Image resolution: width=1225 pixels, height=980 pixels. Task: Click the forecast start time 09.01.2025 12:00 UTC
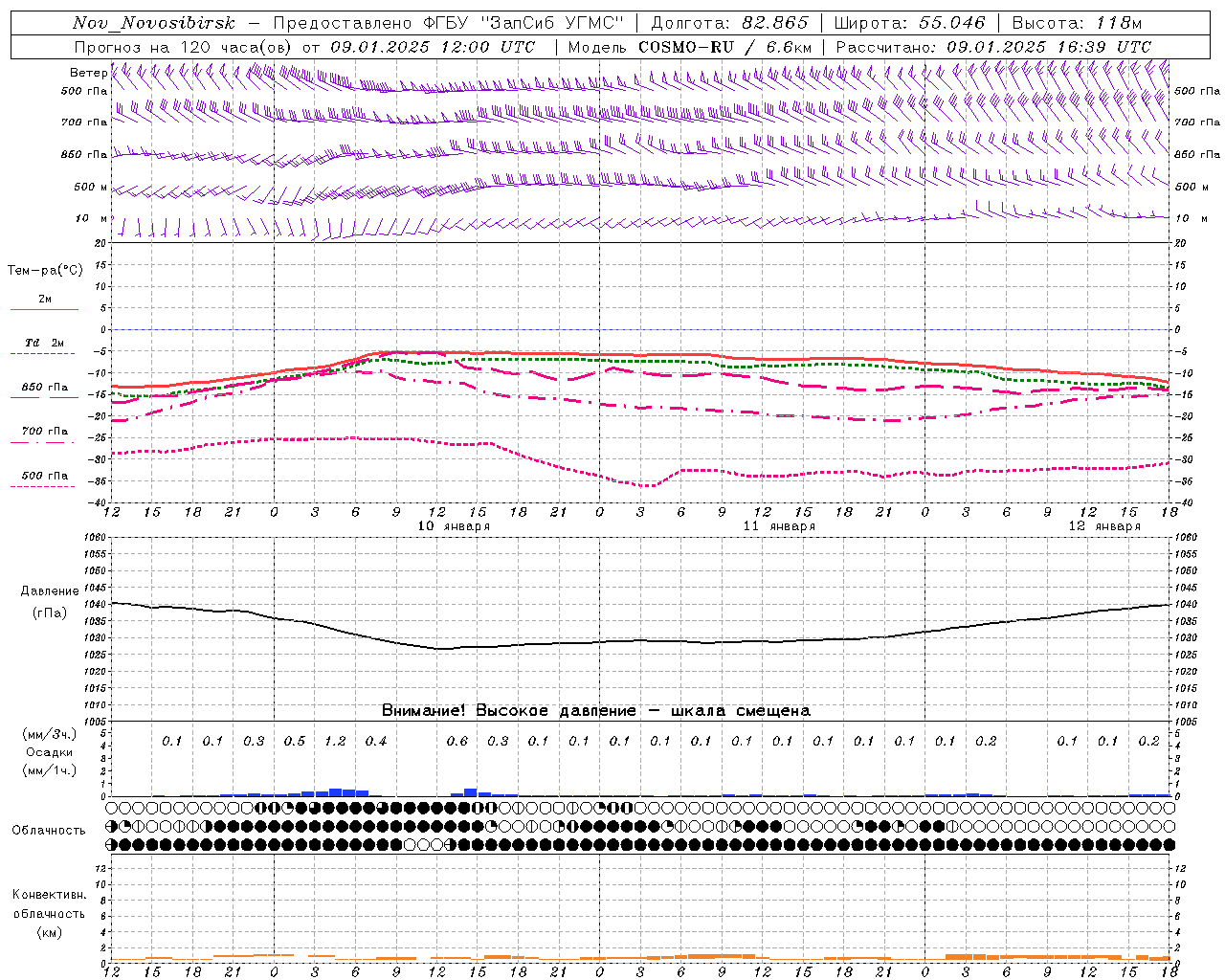(432, 47)
